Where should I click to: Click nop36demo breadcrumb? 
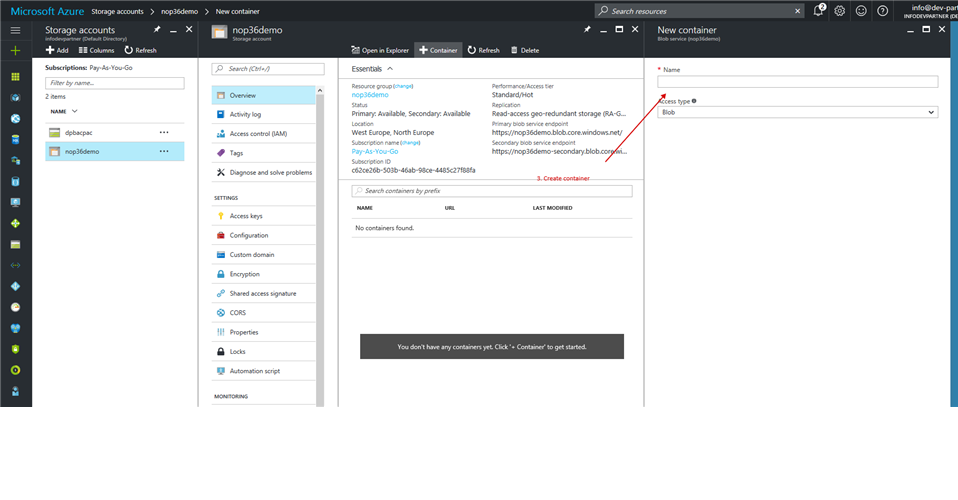click(180, 11)
